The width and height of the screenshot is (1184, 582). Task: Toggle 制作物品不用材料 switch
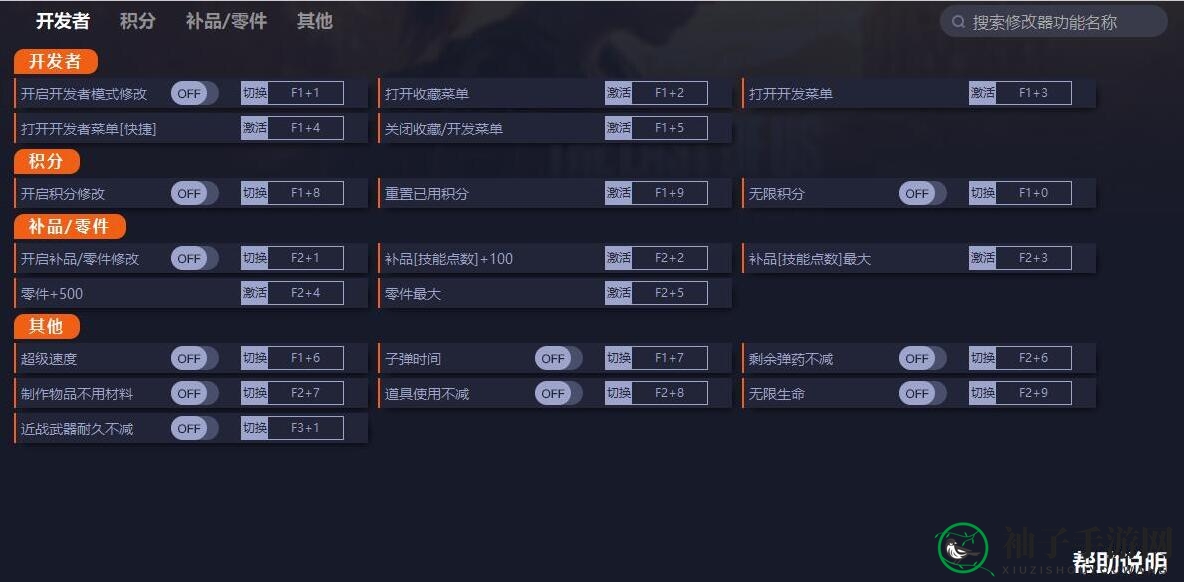click(194, 393)
